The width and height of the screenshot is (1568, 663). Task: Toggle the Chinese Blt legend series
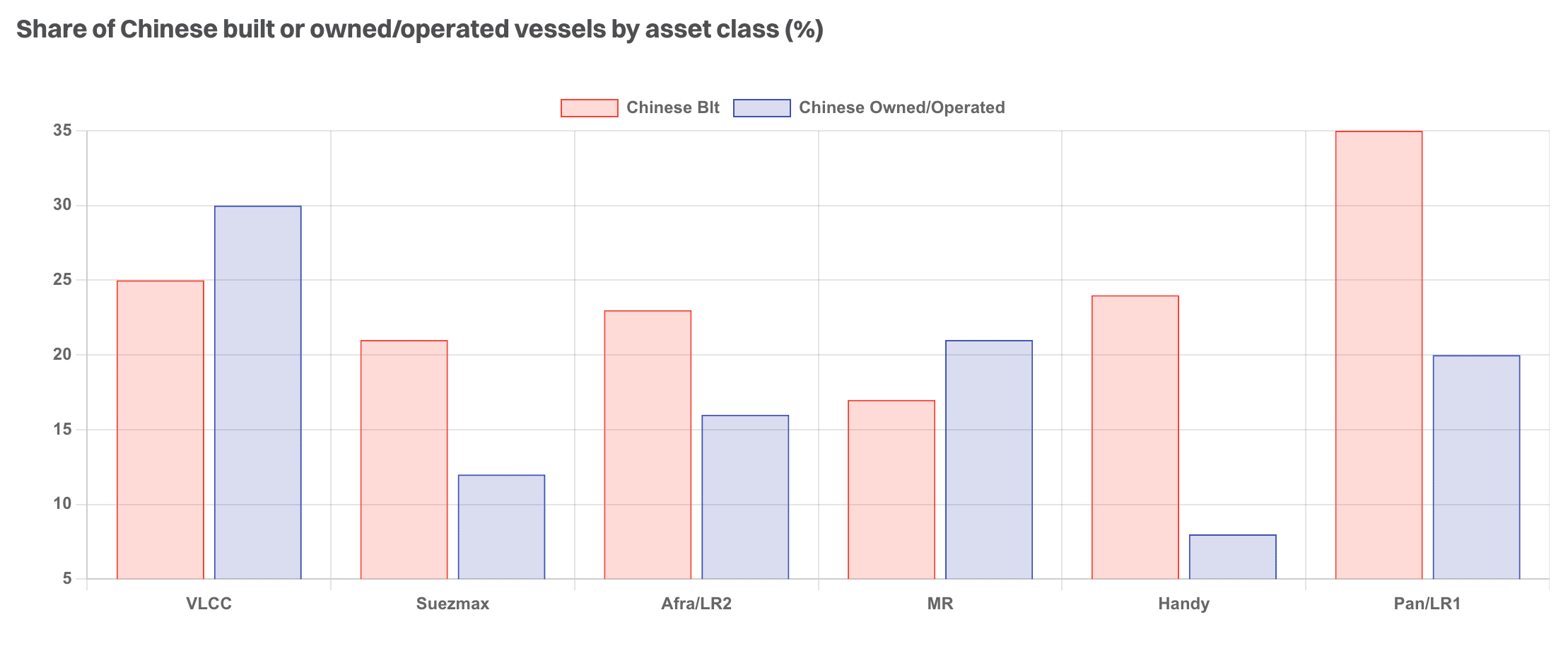point(672,107)
